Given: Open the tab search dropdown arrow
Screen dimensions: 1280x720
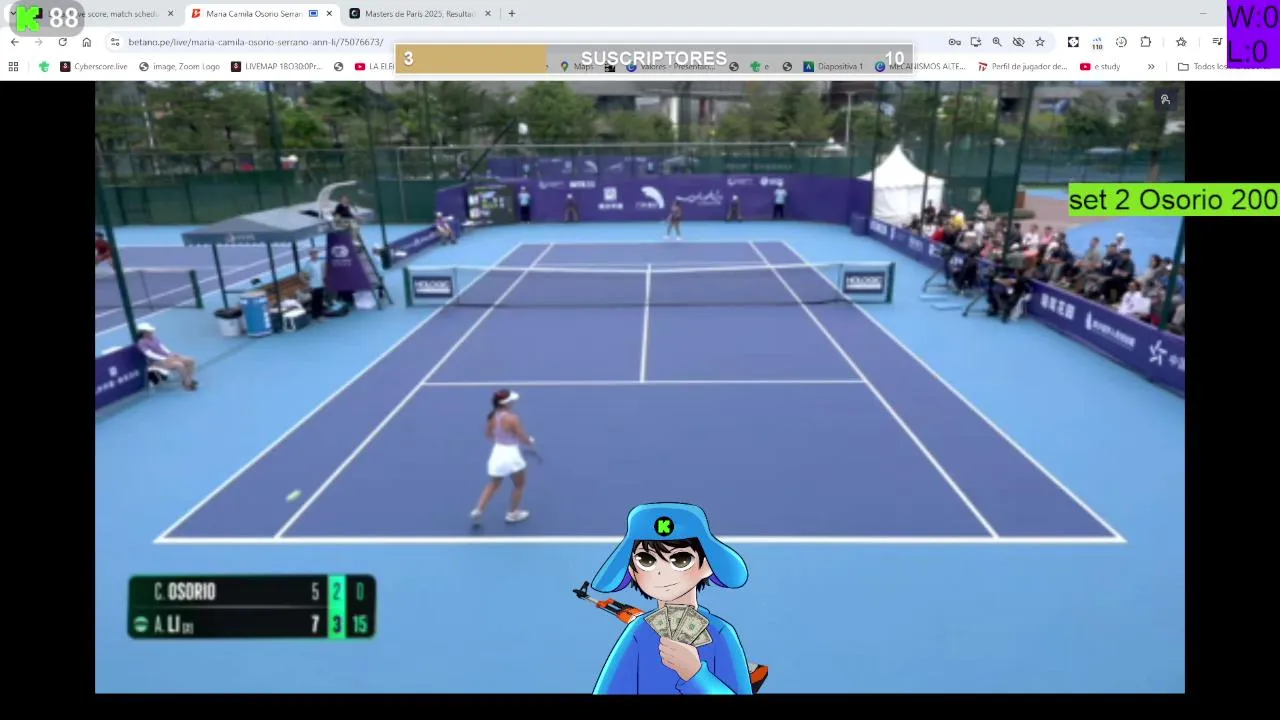Looking at the screenshot, I should point(12,14).
